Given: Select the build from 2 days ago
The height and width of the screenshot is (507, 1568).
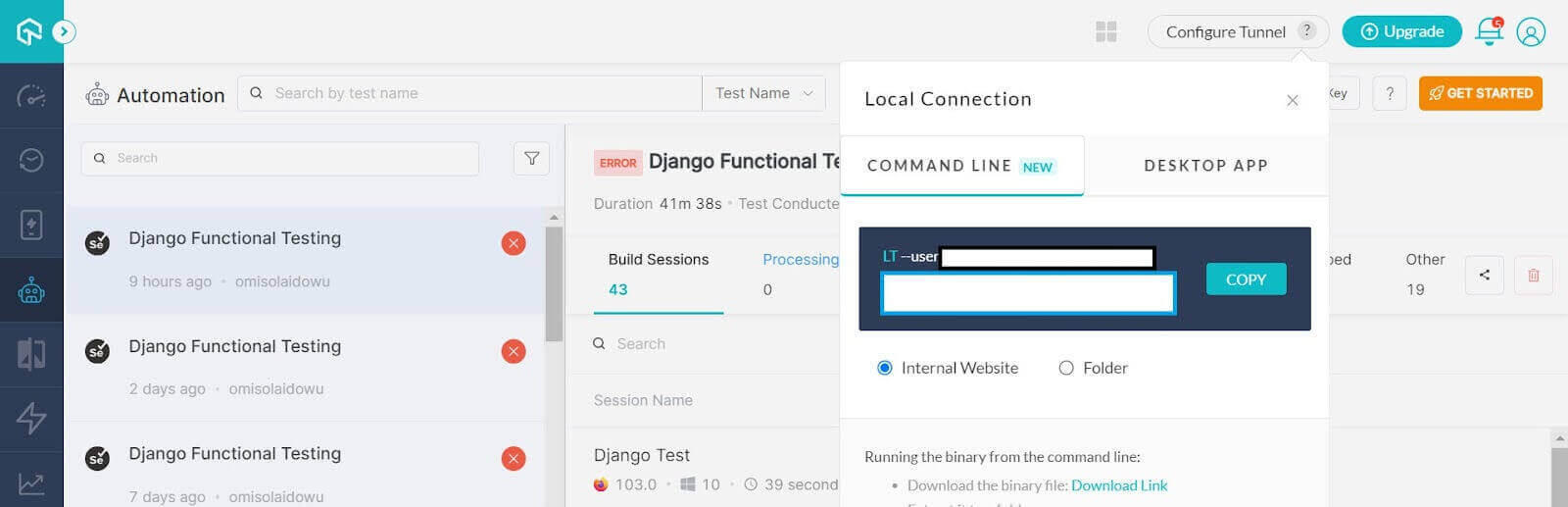Looking at the screenshot, I should click(x=304, y=368).
